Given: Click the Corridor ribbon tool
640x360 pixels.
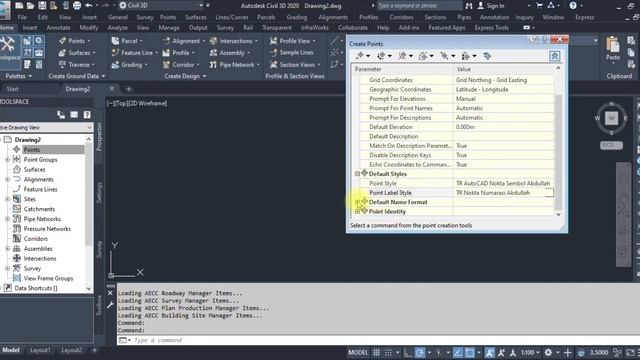Looking at the screenshot, I should point(181,64).
